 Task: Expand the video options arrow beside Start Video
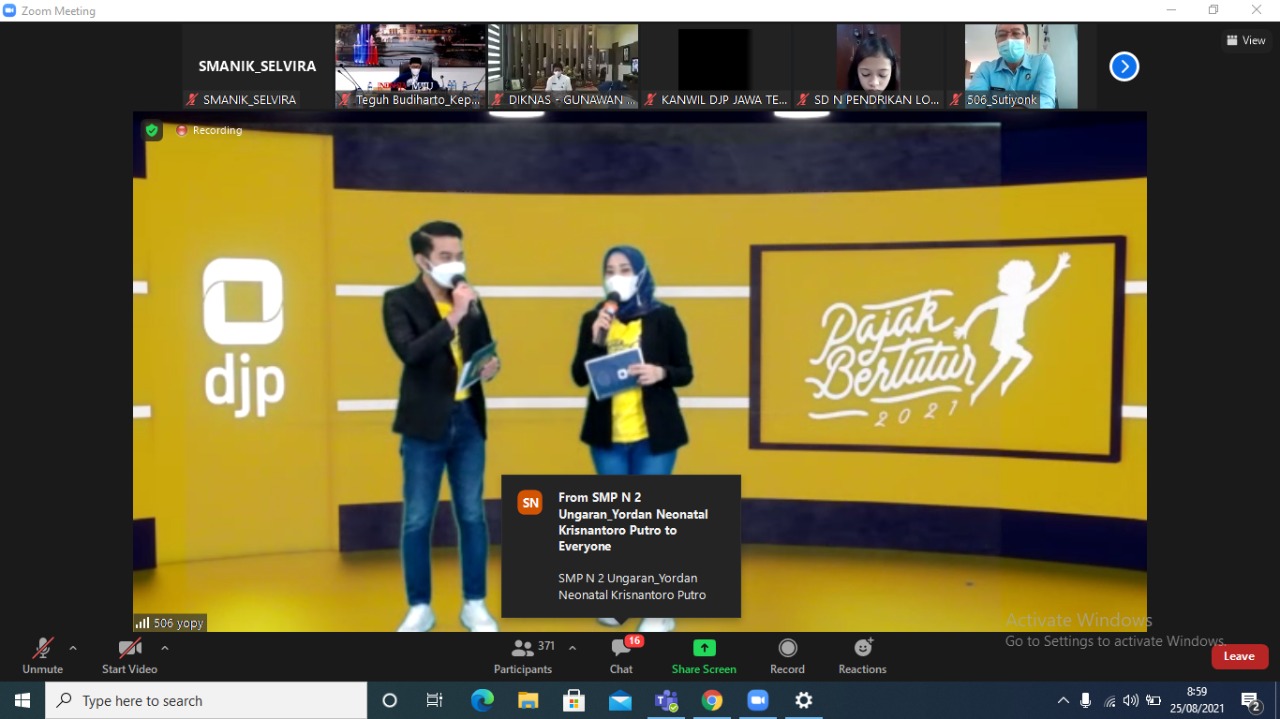(x=165, y=648)
